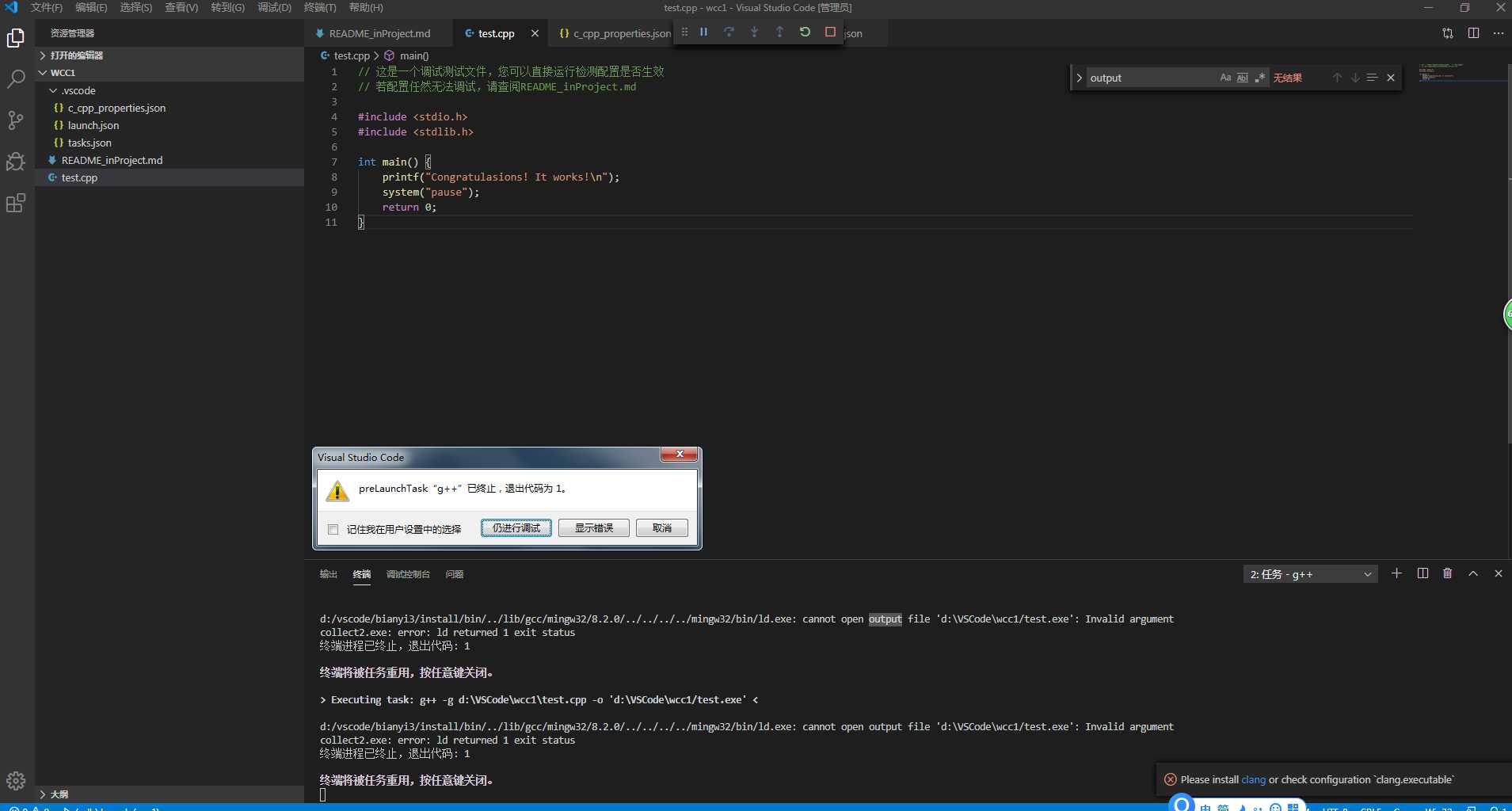Expand the replace row in find widget

pos(1079,78)
